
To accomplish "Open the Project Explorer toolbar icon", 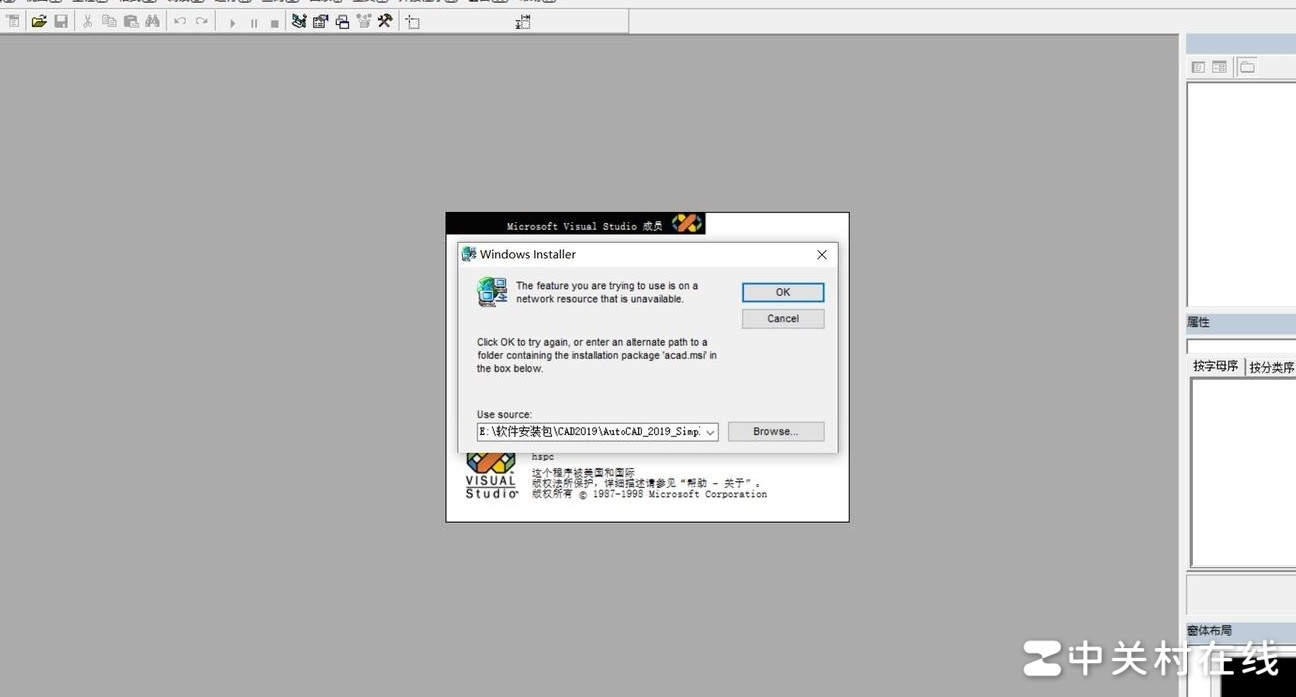I will coord(299,21).
